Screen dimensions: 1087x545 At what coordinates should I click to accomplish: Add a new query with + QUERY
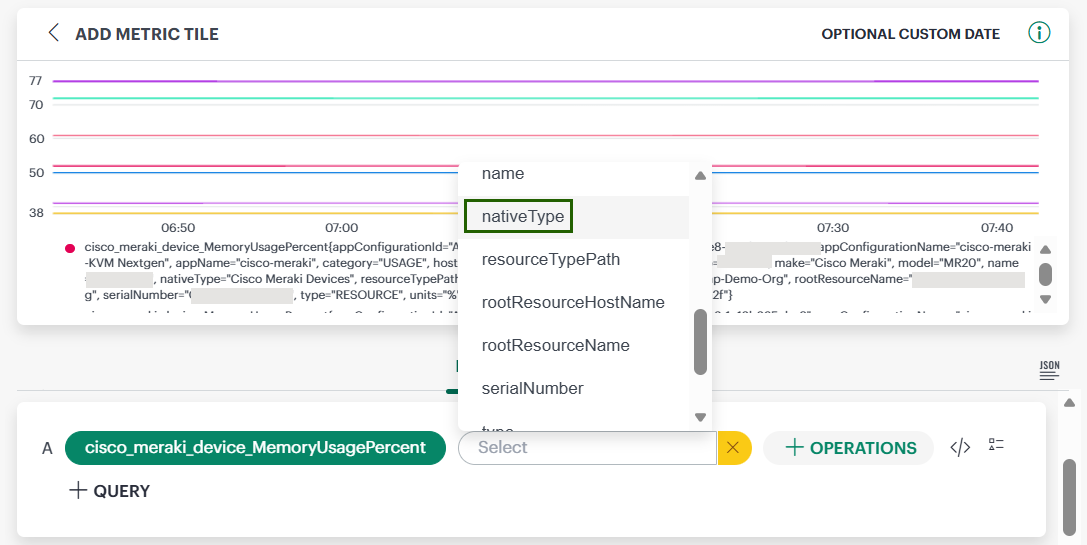pyautogui.click(x=110, y=491)
